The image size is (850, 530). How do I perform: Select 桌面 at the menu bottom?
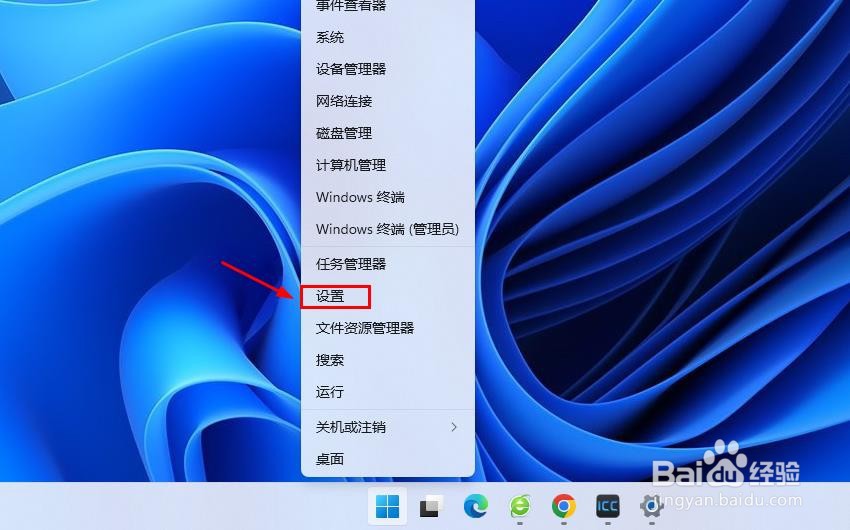tap(388, 460)
